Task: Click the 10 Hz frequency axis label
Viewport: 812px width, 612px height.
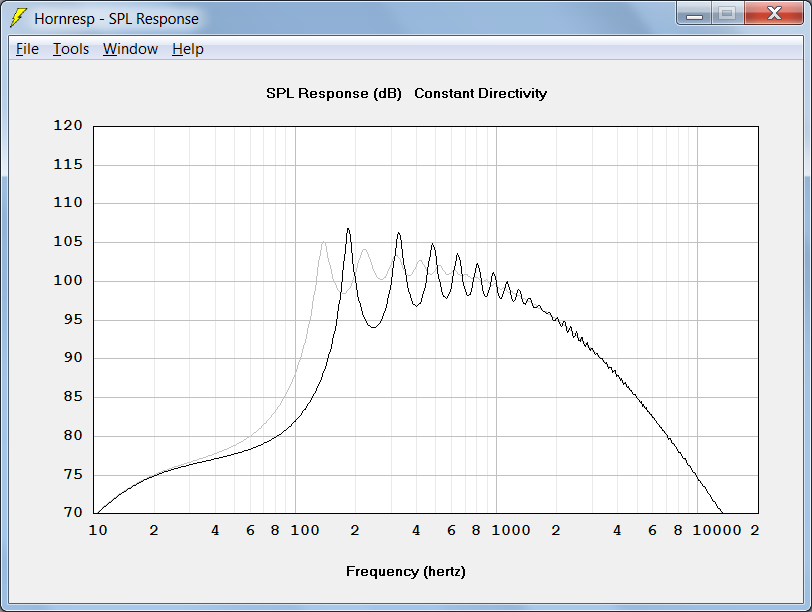Action: point(98,530)
